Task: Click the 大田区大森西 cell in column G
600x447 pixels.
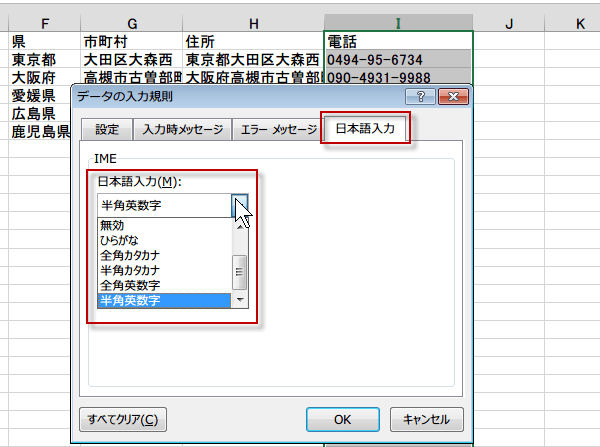Action: click(x=132, y=59)
